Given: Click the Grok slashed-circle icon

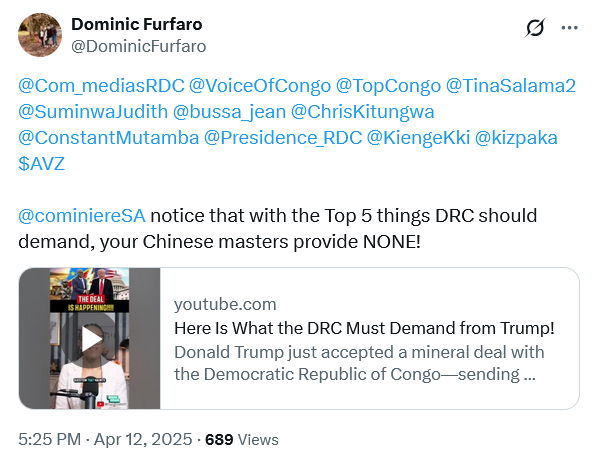Looking at the screenshot, I should tap(535, 28).
